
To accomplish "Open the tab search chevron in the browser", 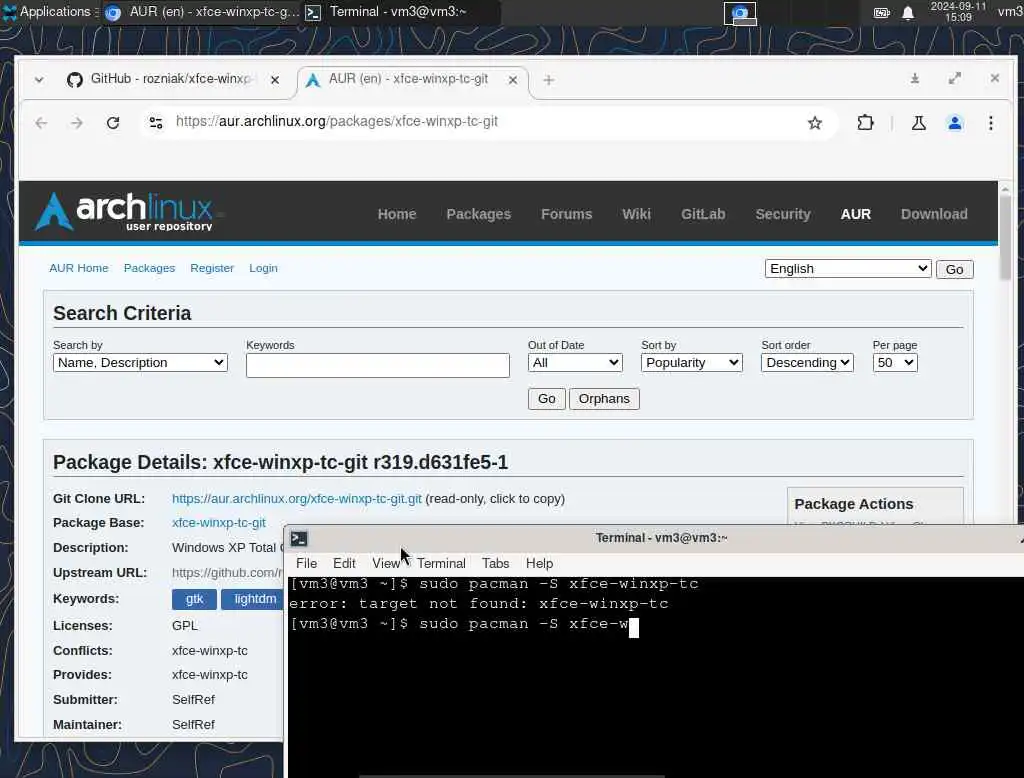I will [x=39, y=80].
